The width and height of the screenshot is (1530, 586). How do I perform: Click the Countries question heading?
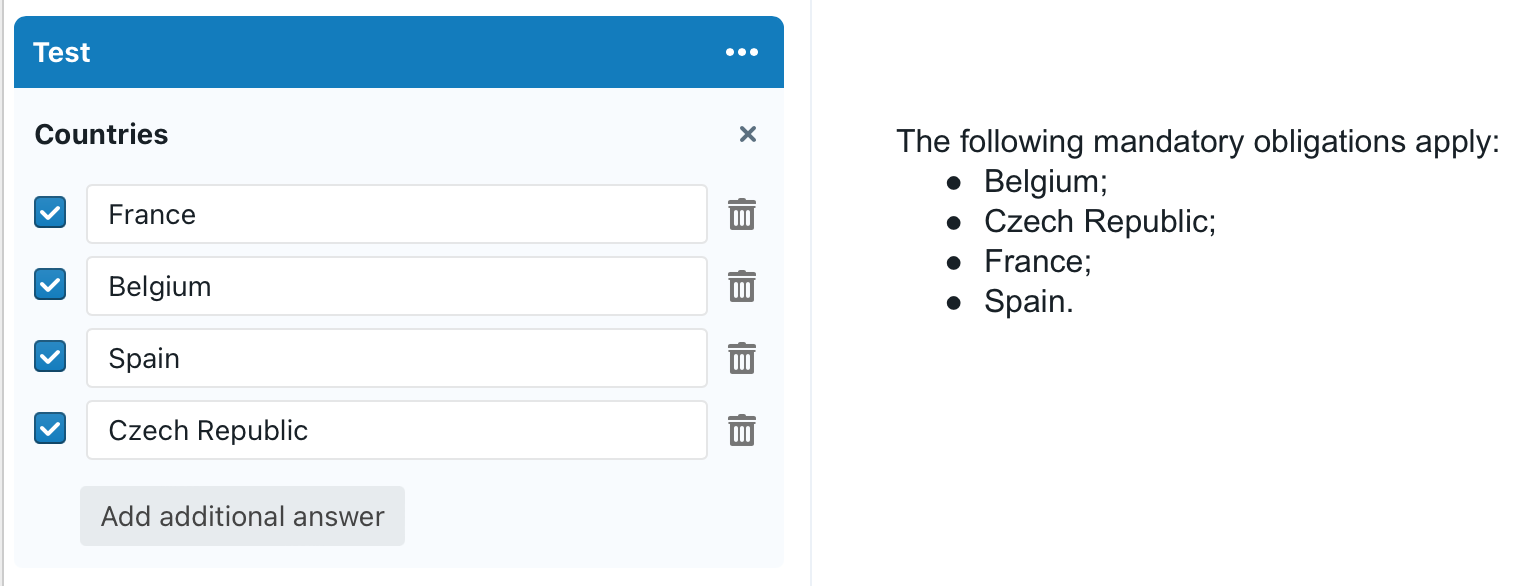tap(101, 134)
